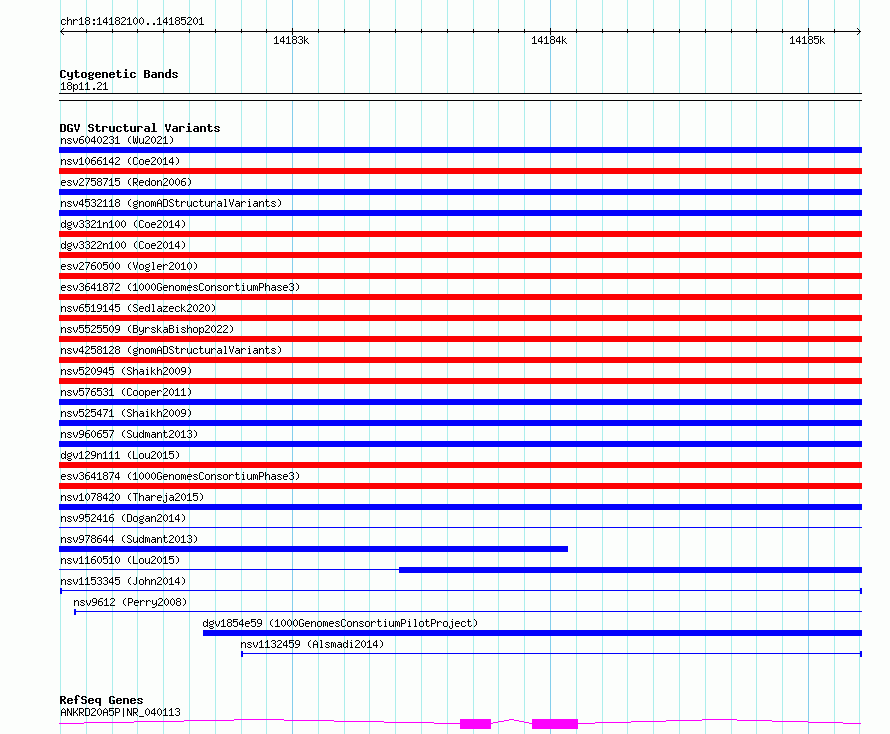
Task: Click nsv9612 (Perry2008) label
Action: pyautogui.click(x=130, y=602)
